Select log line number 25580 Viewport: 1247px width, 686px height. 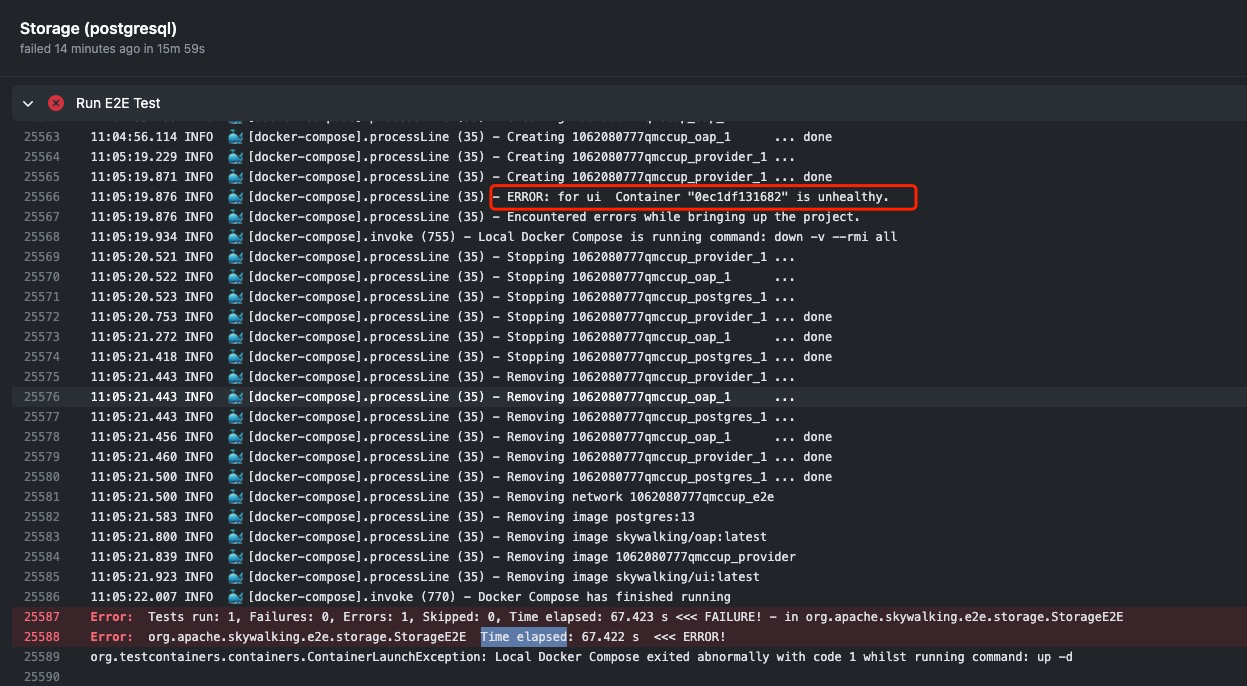click(x=42, y=477)
